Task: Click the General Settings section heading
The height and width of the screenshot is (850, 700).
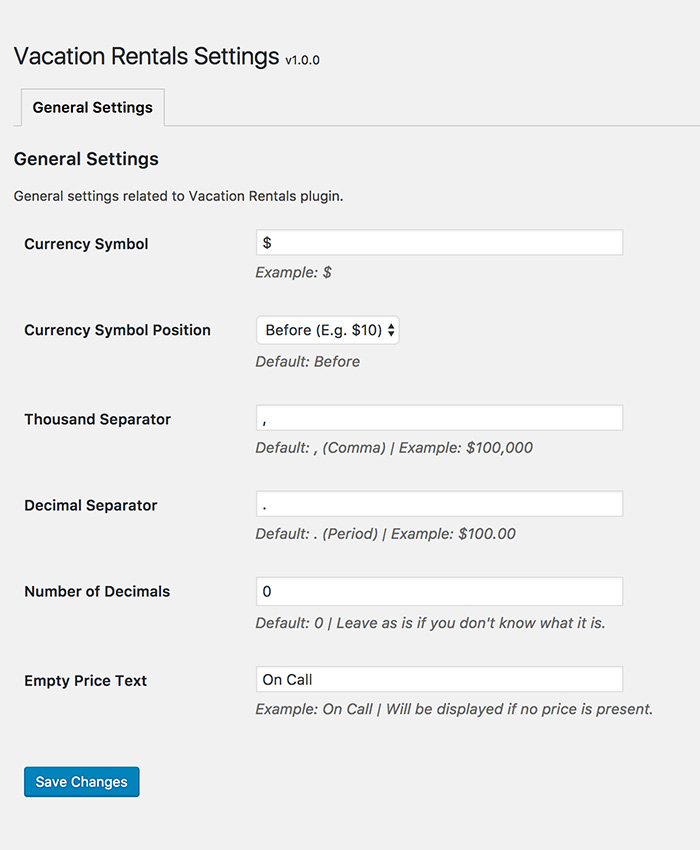Action: tap(86, 159)
